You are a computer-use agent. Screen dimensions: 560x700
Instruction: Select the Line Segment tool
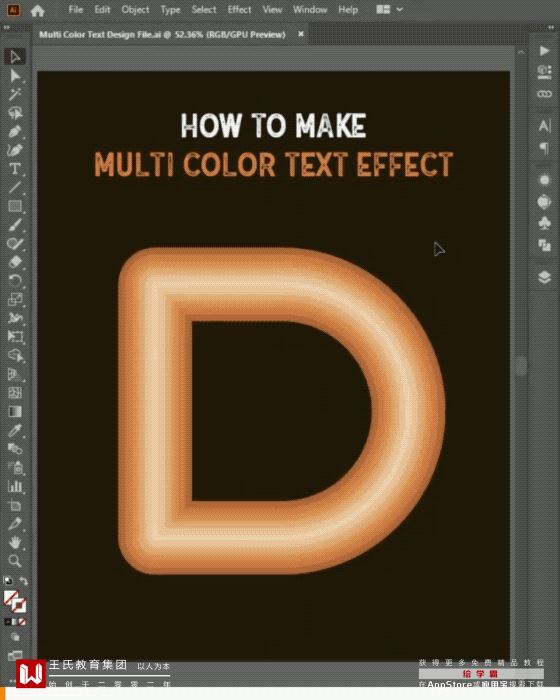coord(15,188)
